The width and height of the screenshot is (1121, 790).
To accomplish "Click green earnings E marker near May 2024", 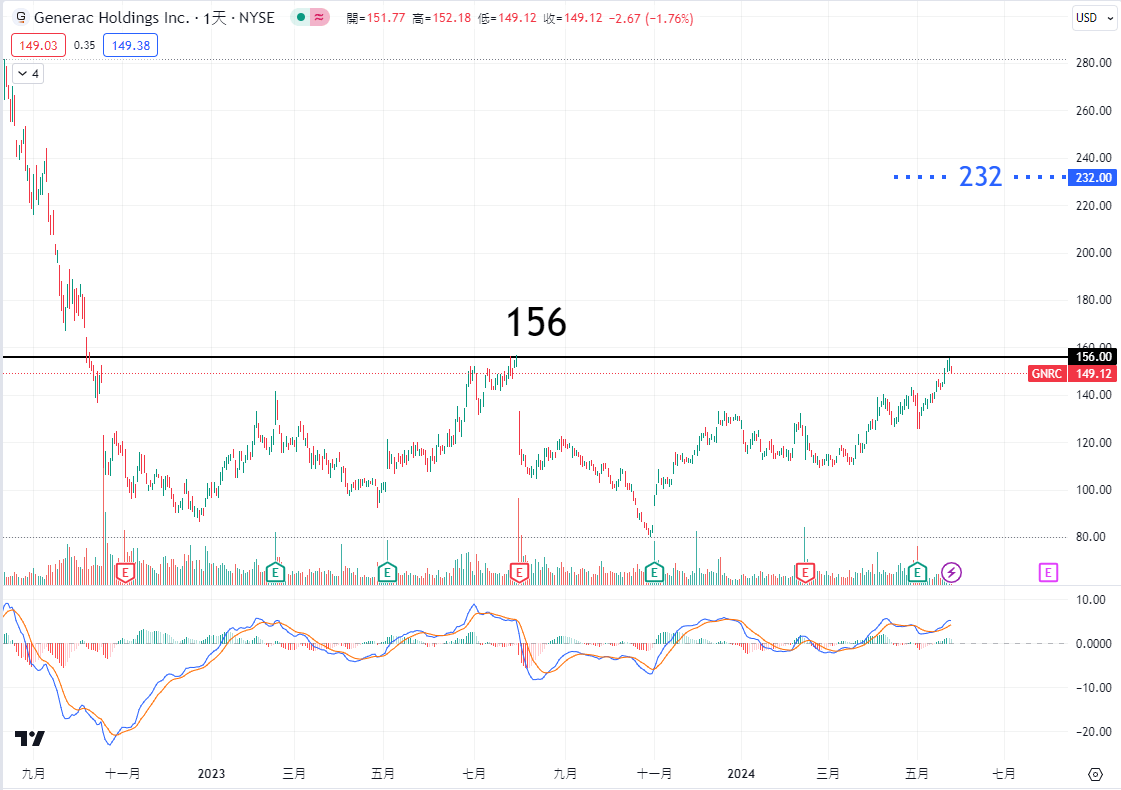I will [x=917, y=572].
